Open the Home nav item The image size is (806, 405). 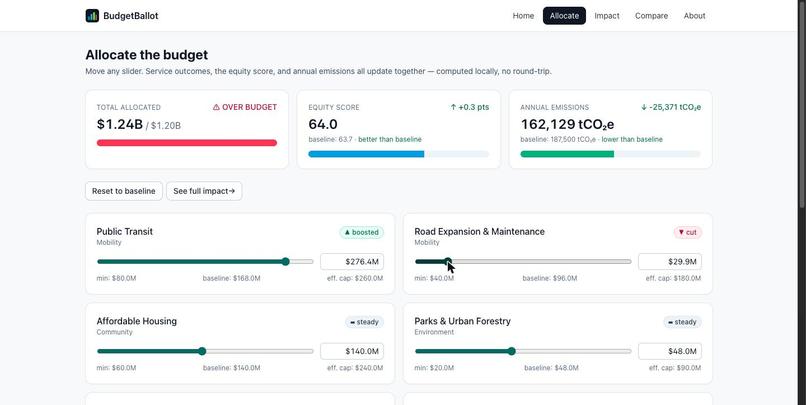coord(523,16)
